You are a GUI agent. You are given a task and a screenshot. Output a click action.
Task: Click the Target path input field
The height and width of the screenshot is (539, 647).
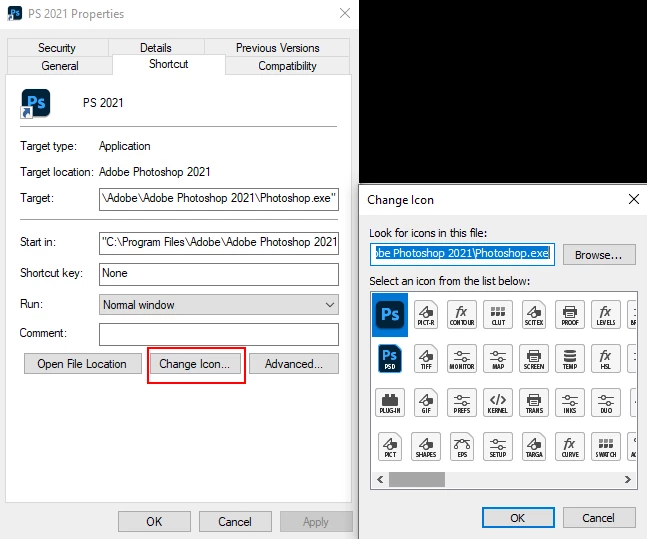point(219,199)
